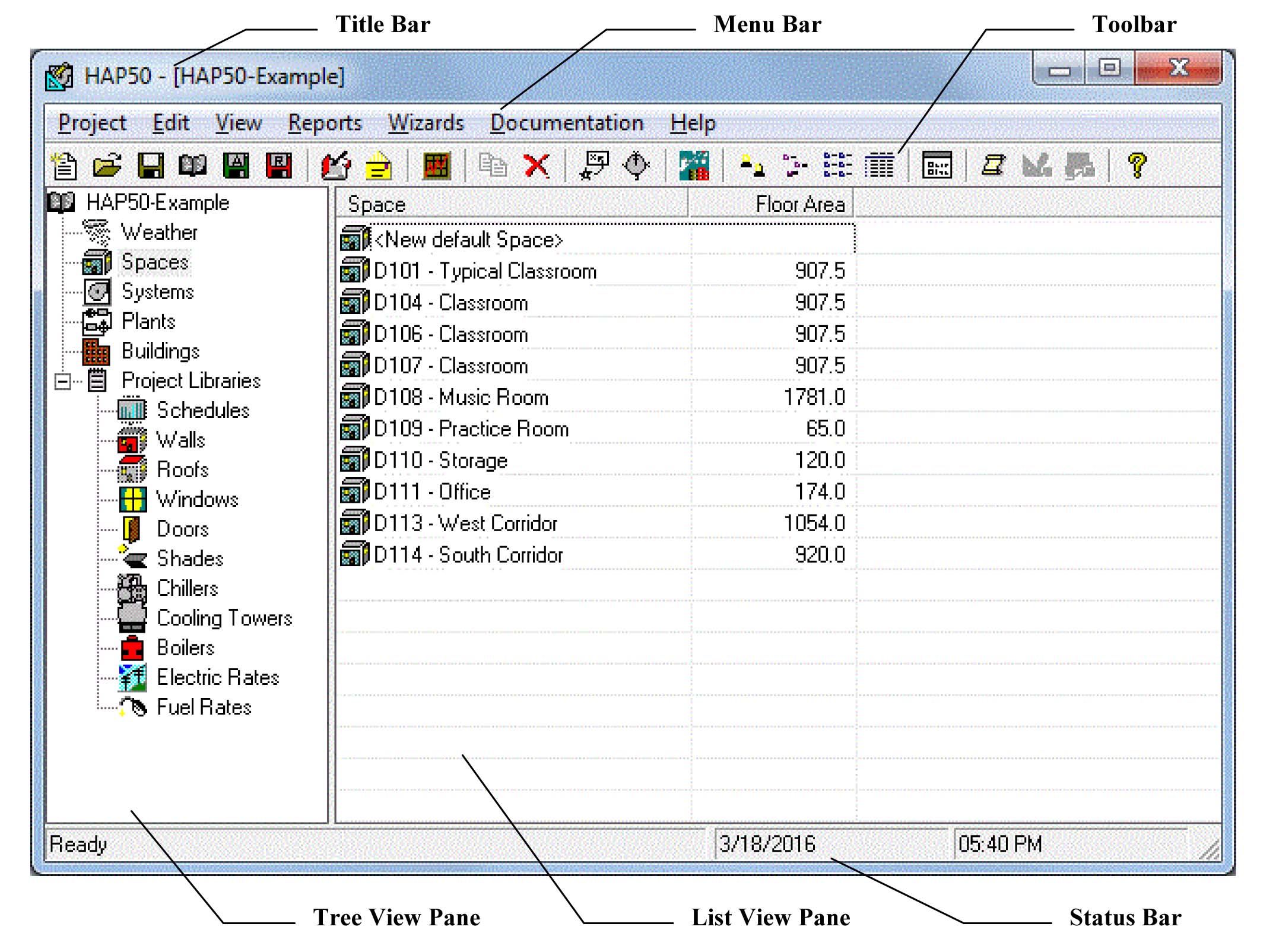1276x952 pixels.
Task: Select Electric Rates library item
Action: point(217,677)
